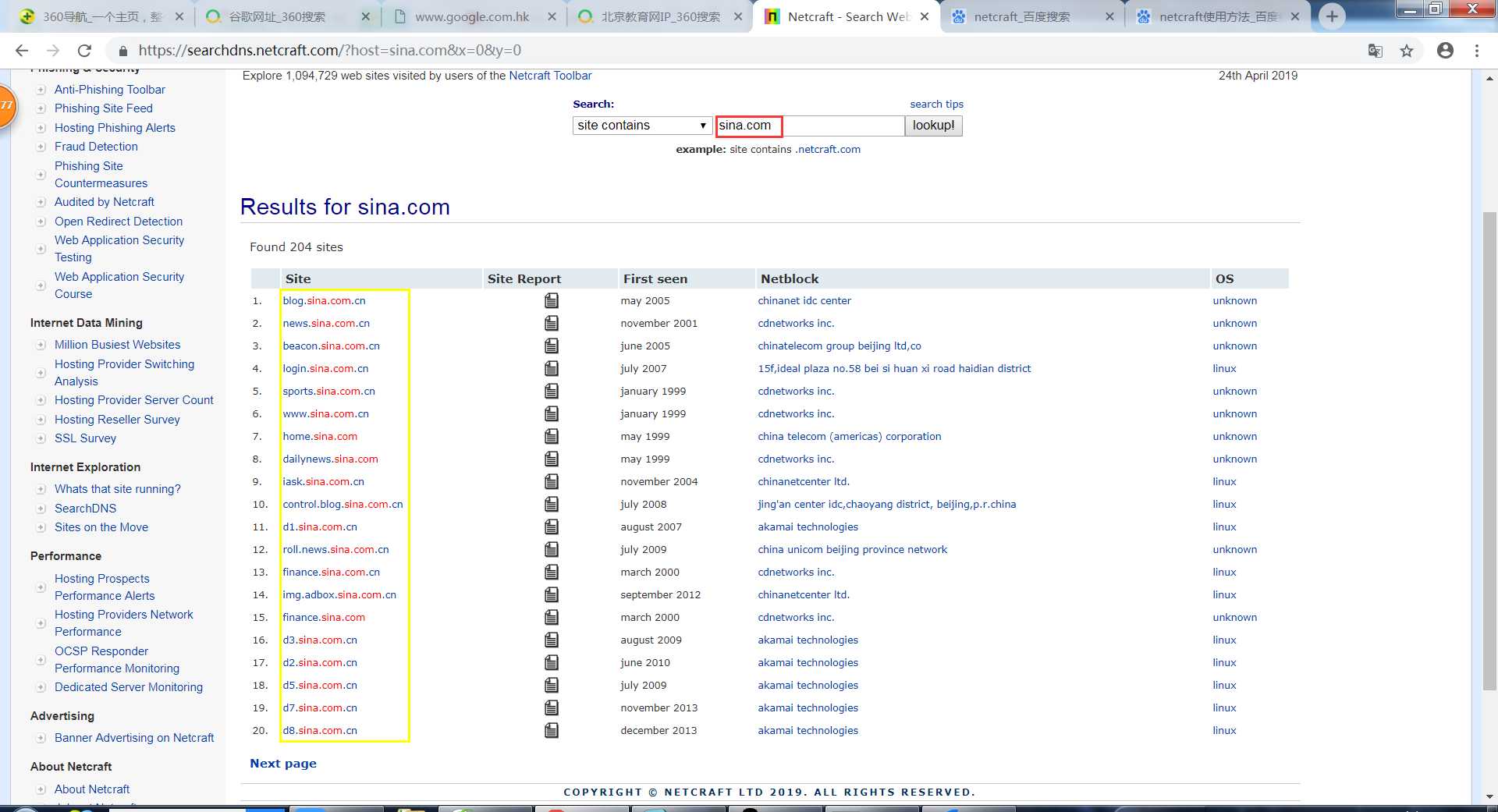Open site report icon for news.sina.com.cn
1498x812 pixels.
[x=552, y=323]
